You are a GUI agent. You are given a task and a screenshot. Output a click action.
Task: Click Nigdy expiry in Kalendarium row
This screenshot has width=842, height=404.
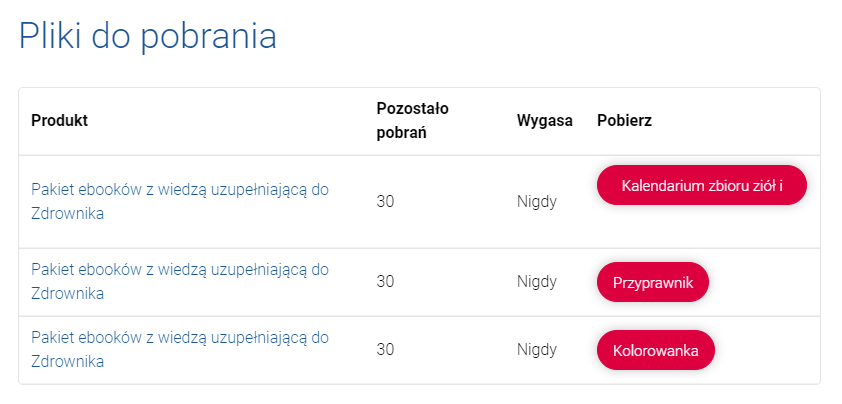[x=537, y=202]
